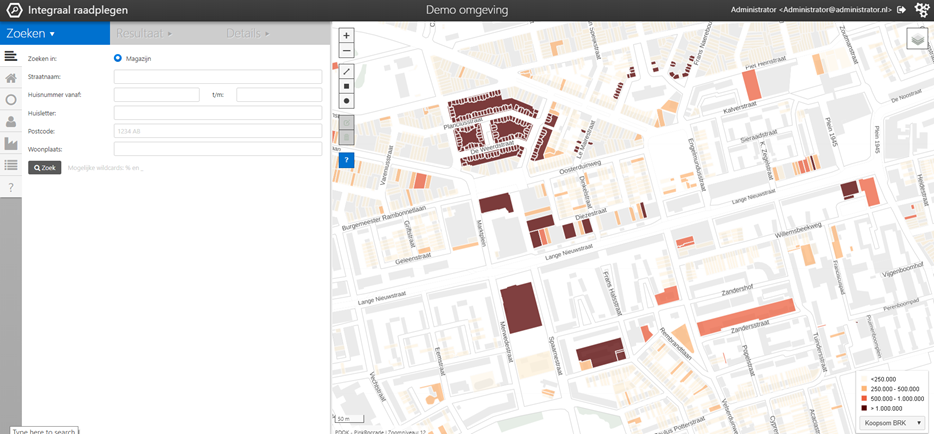
Task: Open the question mark sidebar help
Action: coord(11,187)
